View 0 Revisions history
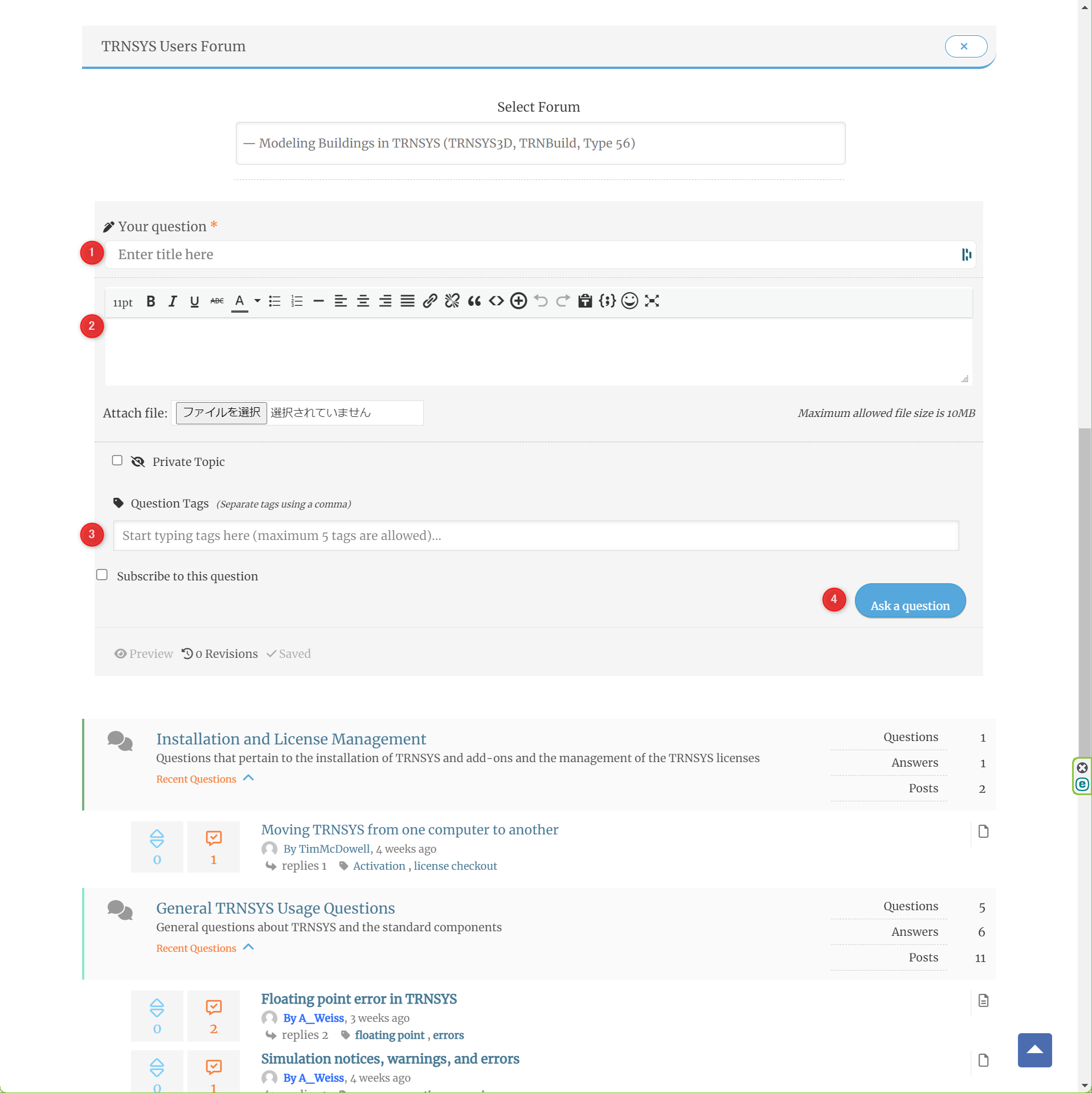 click(220, 654)
